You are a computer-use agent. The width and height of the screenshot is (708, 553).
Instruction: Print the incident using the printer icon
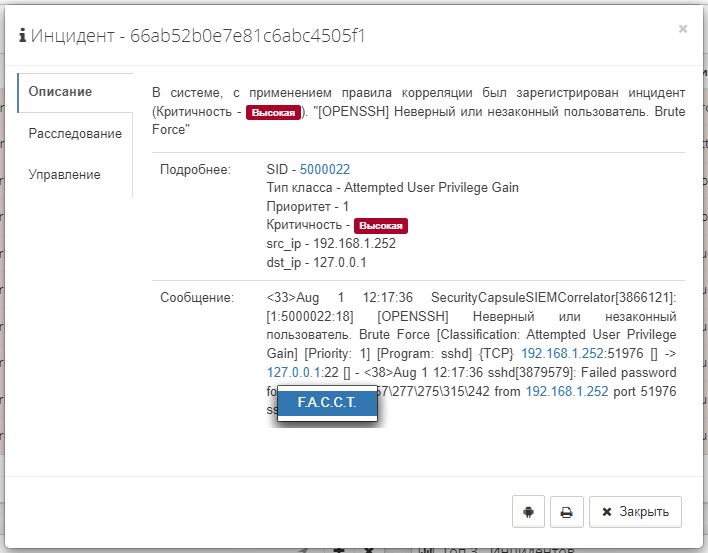coord(567,512)
